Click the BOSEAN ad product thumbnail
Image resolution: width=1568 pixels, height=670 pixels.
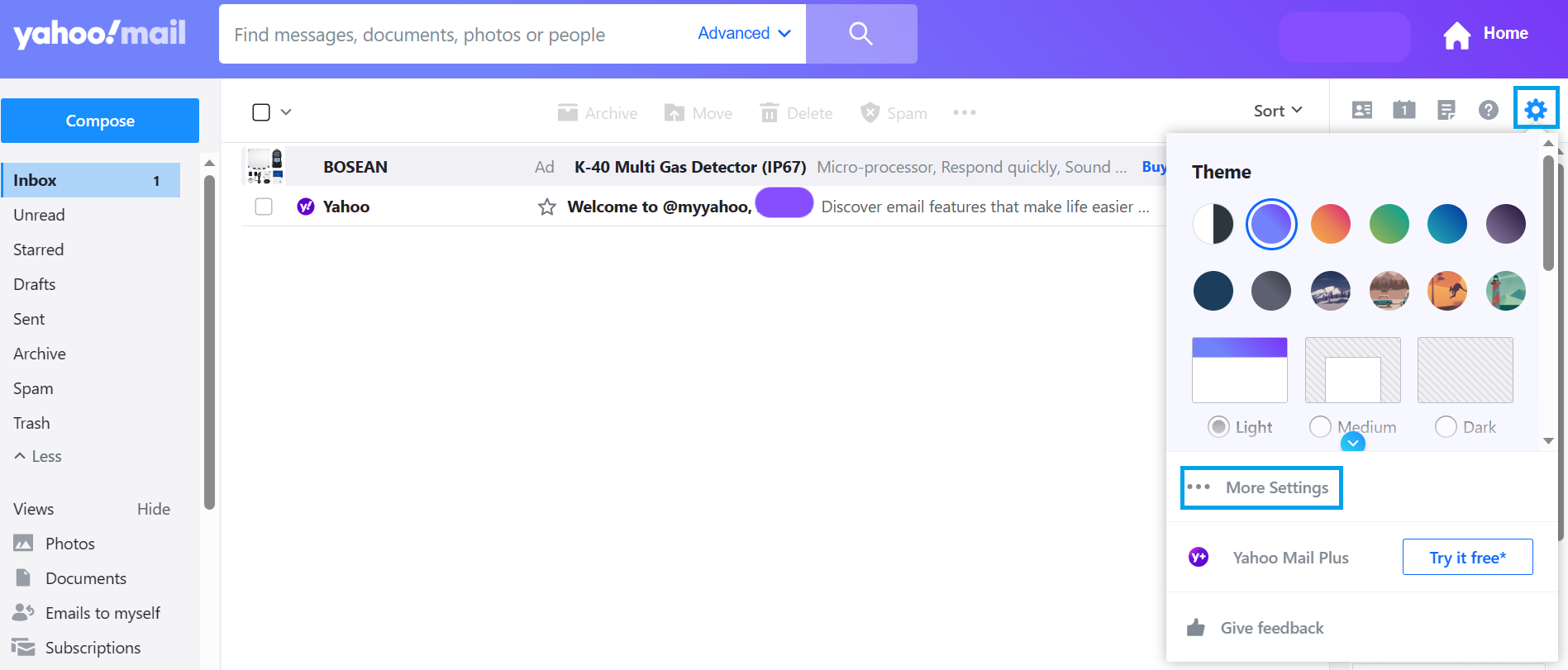[265, 166]
